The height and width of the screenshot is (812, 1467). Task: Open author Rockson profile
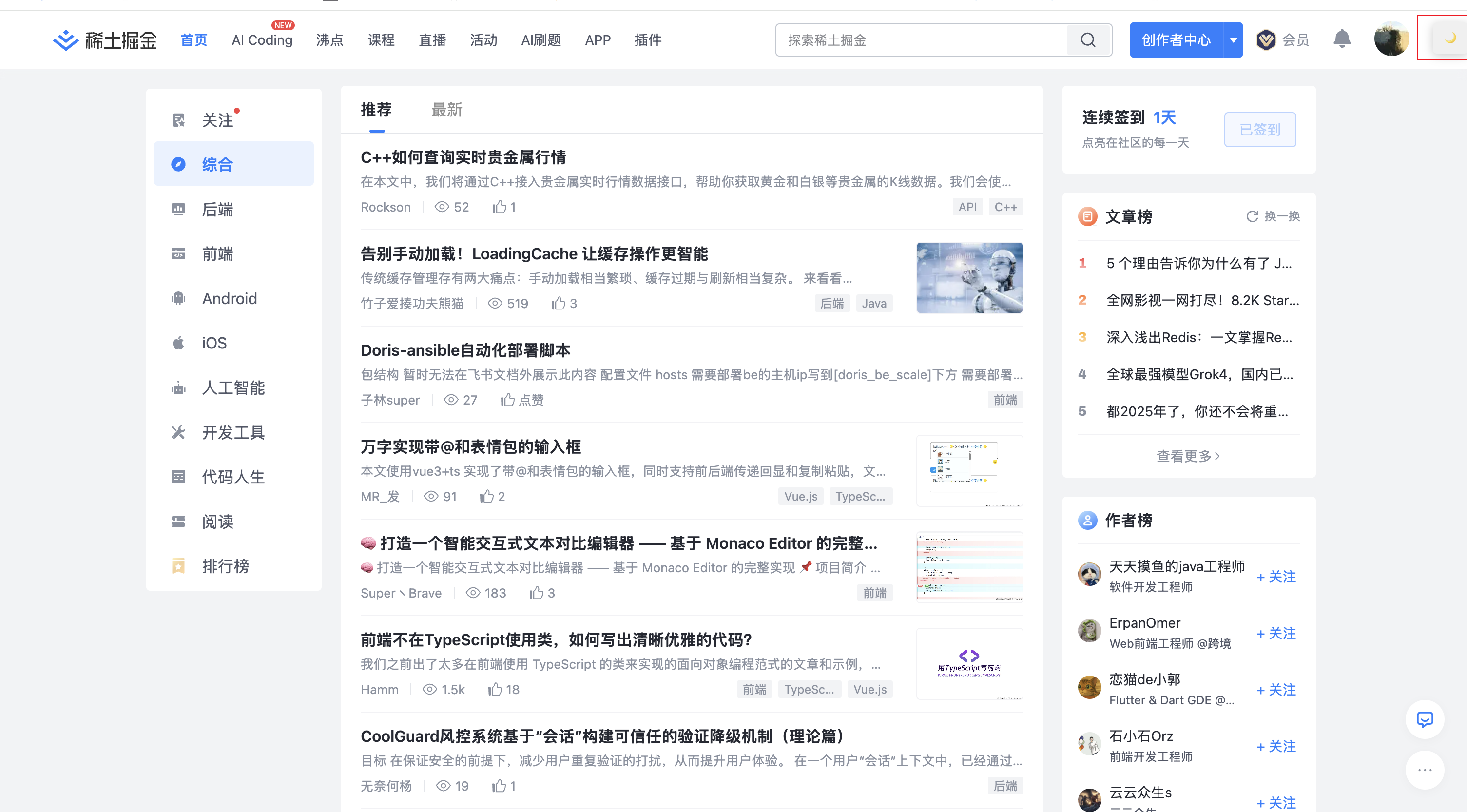coord(386,207)
